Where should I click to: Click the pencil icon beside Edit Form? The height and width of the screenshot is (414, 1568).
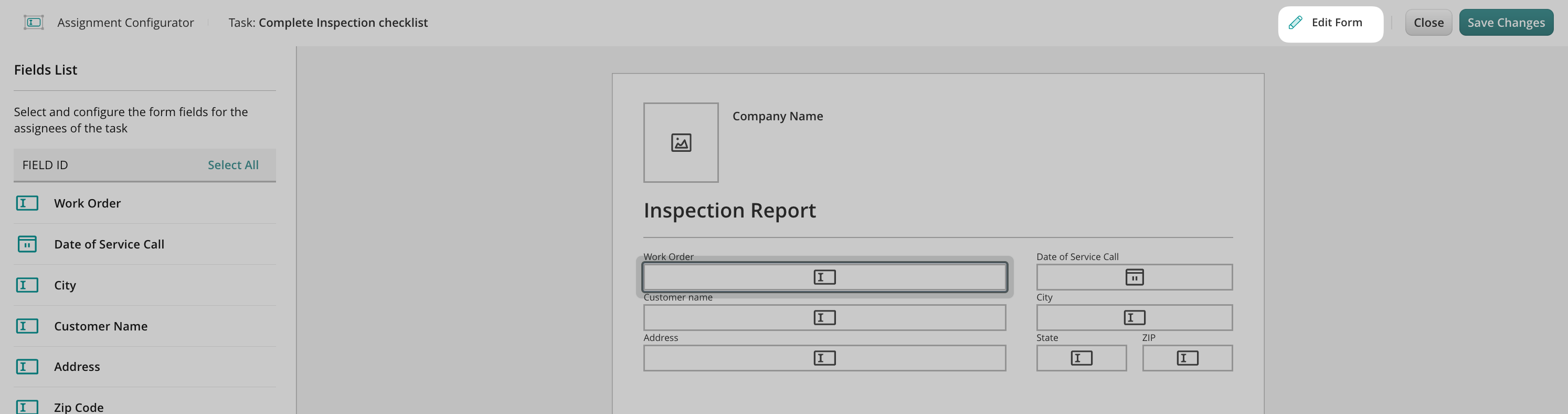[x=1295, y=23]
